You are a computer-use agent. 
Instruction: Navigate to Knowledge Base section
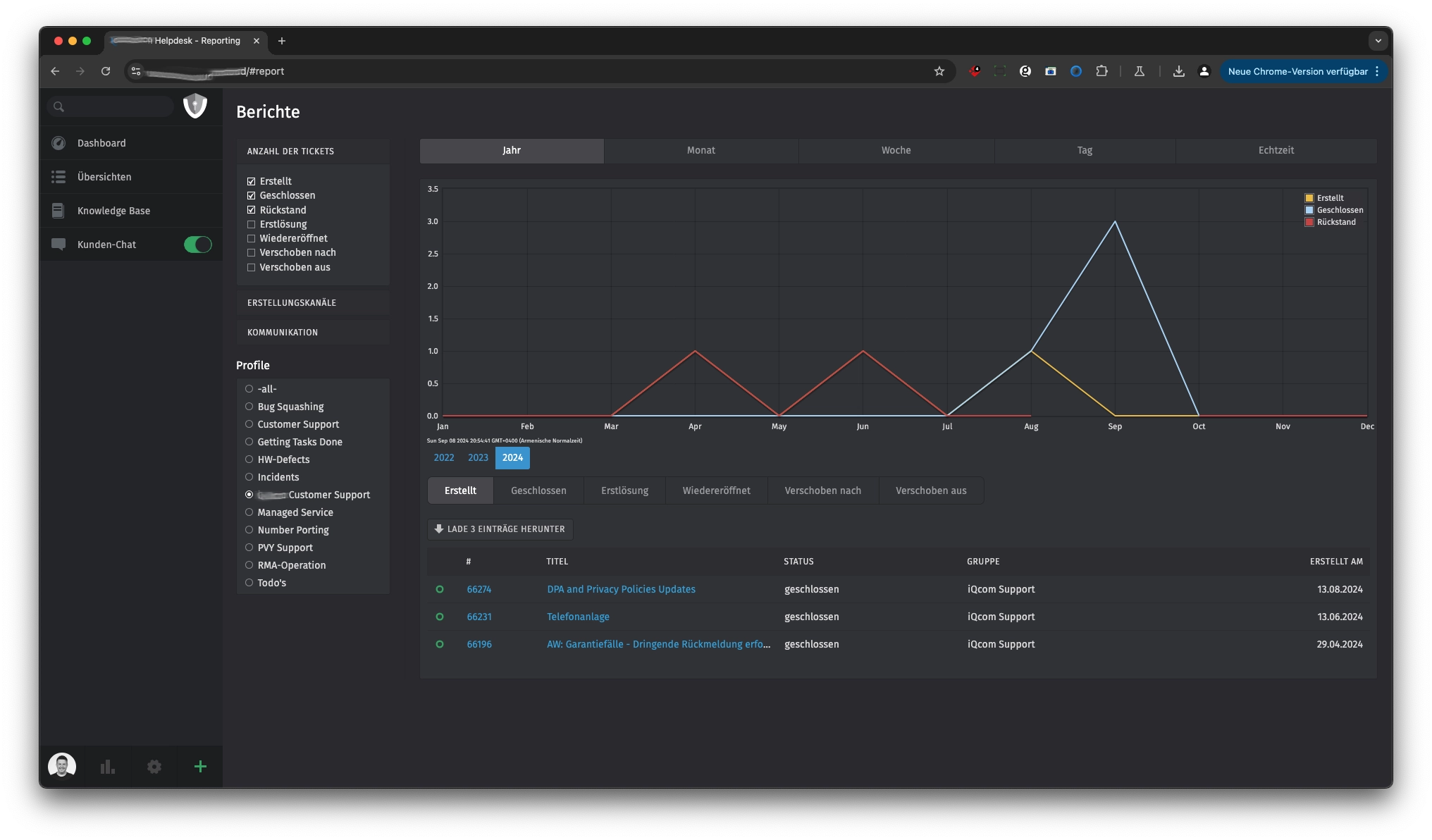click(x=113, y=211)
